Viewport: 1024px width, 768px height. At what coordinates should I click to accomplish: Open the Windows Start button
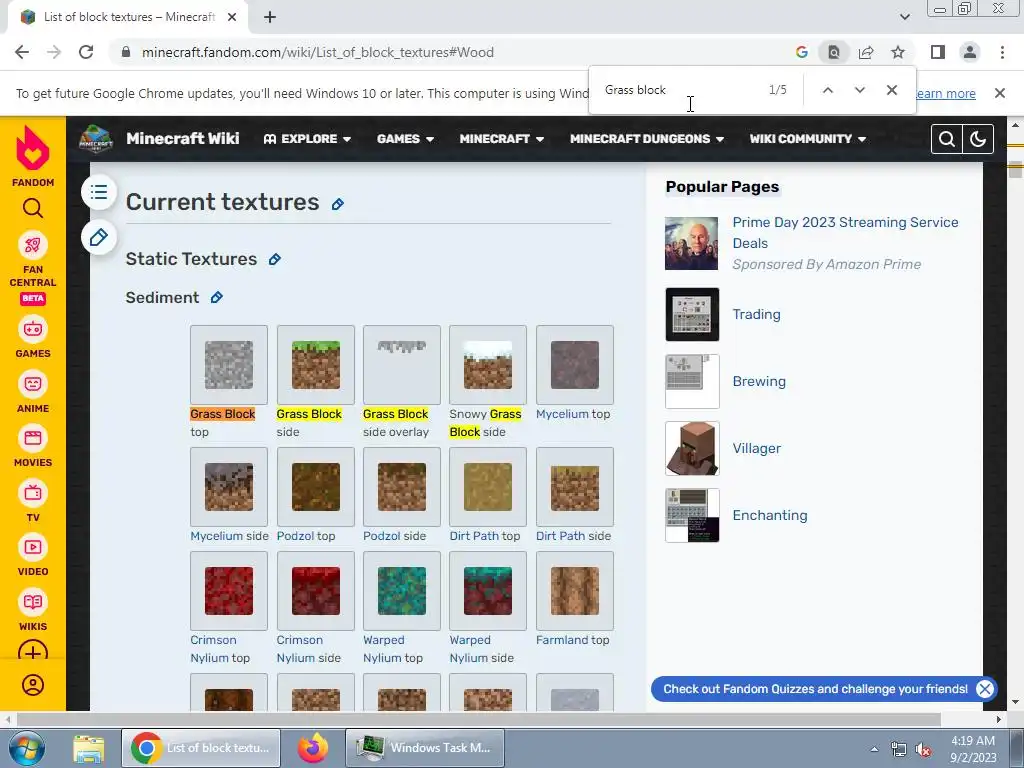tap(26, 748)
